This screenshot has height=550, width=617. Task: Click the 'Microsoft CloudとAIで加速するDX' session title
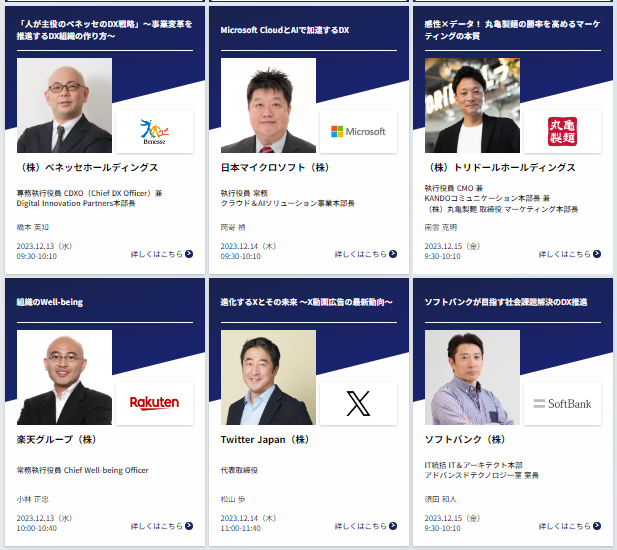[x=285, y=30]
